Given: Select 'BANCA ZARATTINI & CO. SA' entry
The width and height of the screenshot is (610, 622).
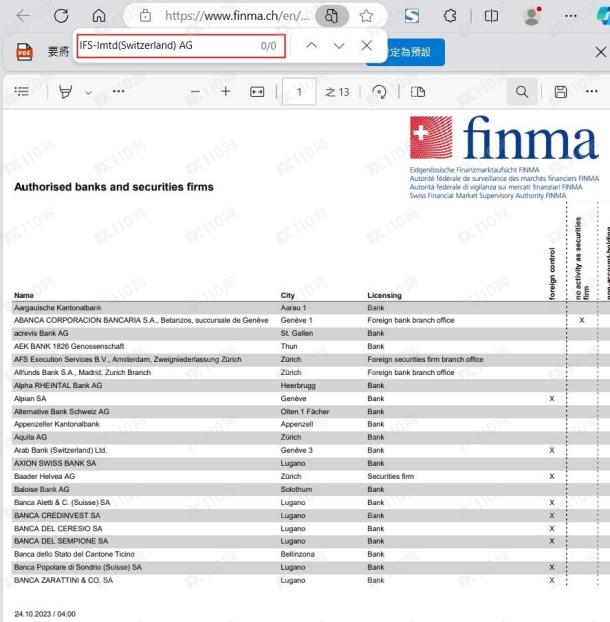Looking at the screenshot, I should (x=63, y=580).
